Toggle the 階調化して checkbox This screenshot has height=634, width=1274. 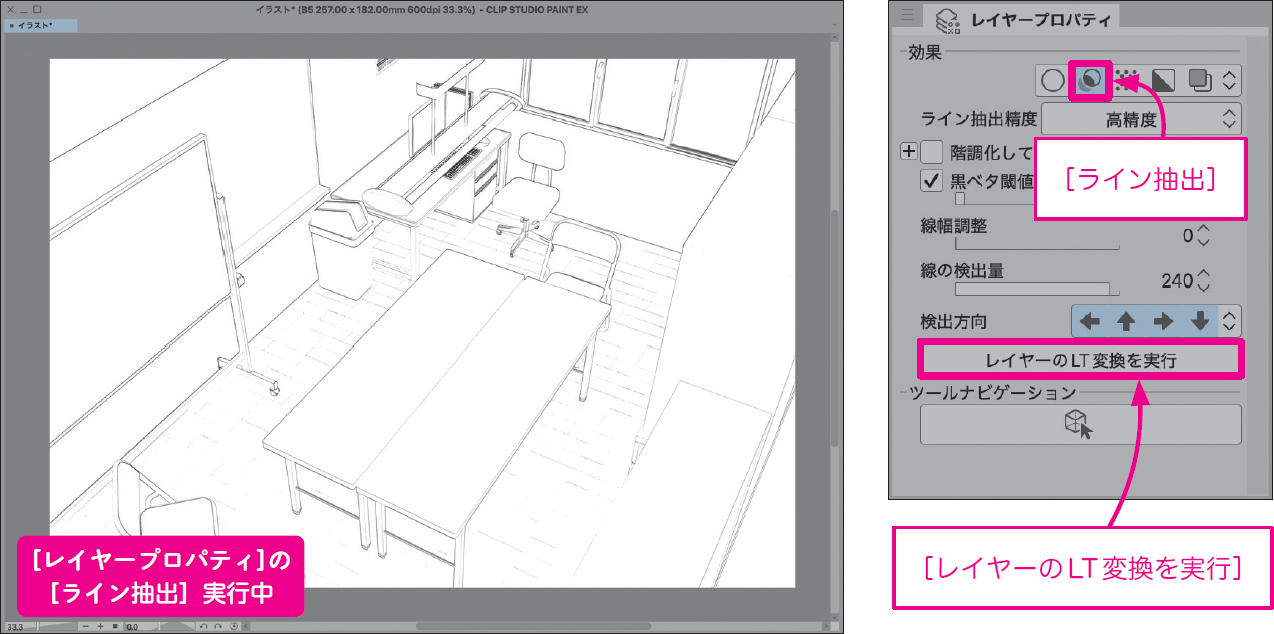(x=932, y=153)
